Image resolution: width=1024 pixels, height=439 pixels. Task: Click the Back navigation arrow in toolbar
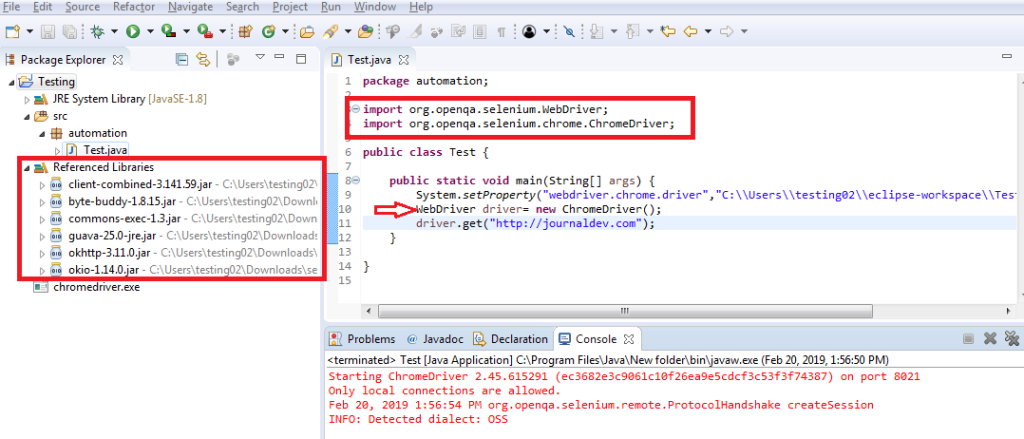coord(689,32)
